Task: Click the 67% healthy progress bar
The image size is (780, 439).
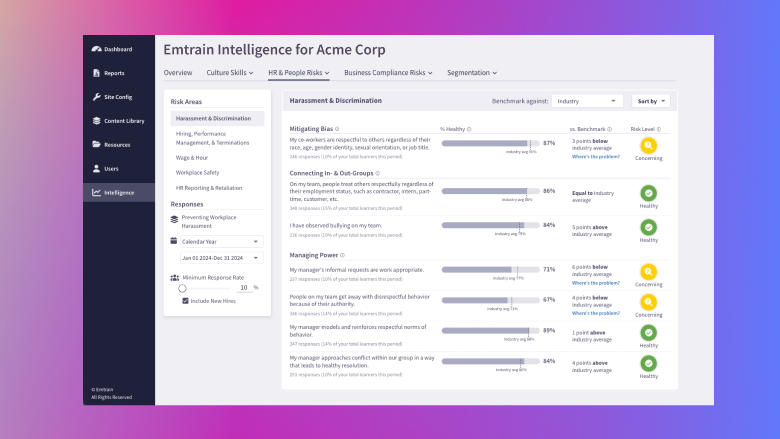Action: click(490, 300)
